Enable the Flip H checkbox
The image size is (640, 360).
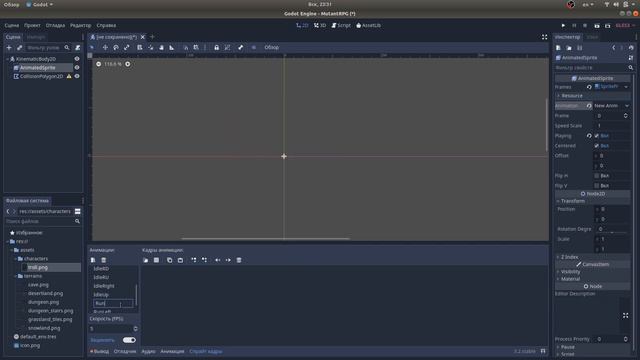596,176
